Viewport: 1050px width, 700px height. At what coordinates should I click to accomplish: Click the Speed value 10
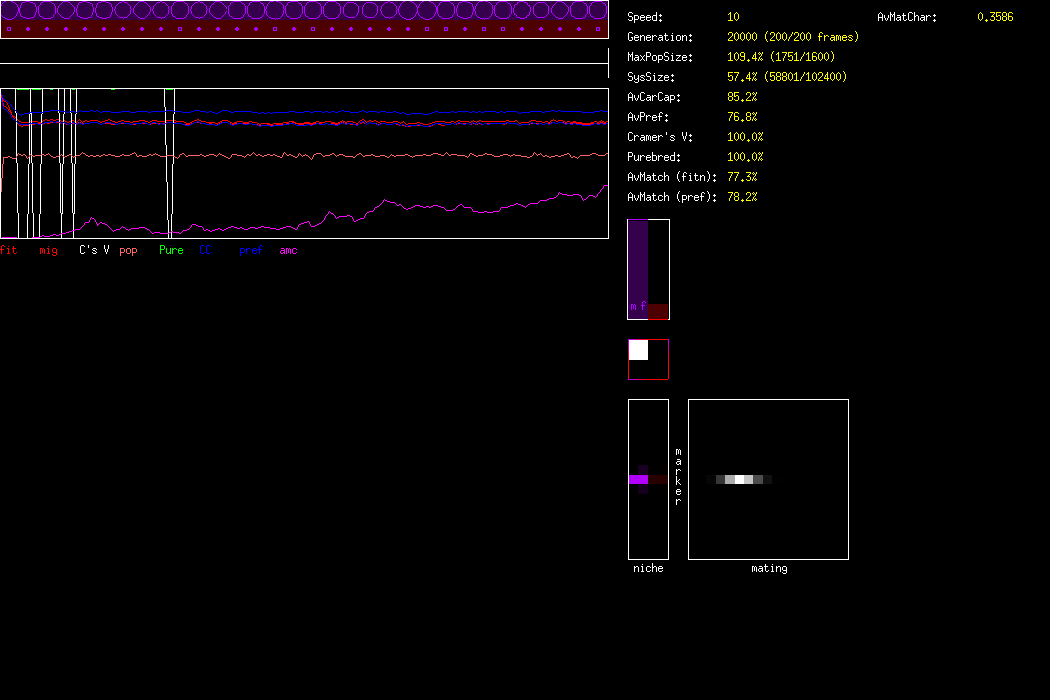[733, 17]
